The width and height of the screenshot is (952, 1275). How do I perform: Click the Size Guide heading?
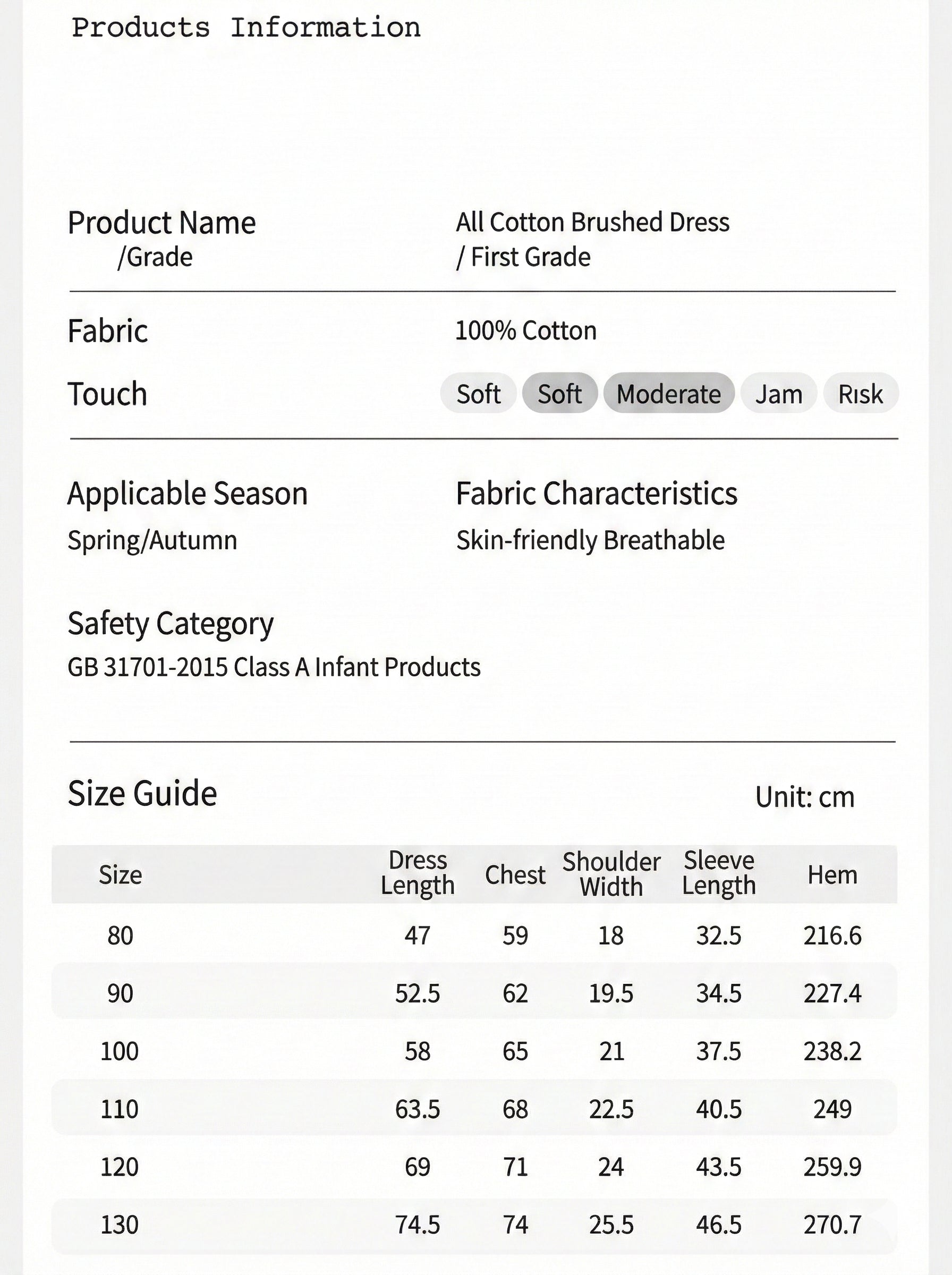click(142, 793)
